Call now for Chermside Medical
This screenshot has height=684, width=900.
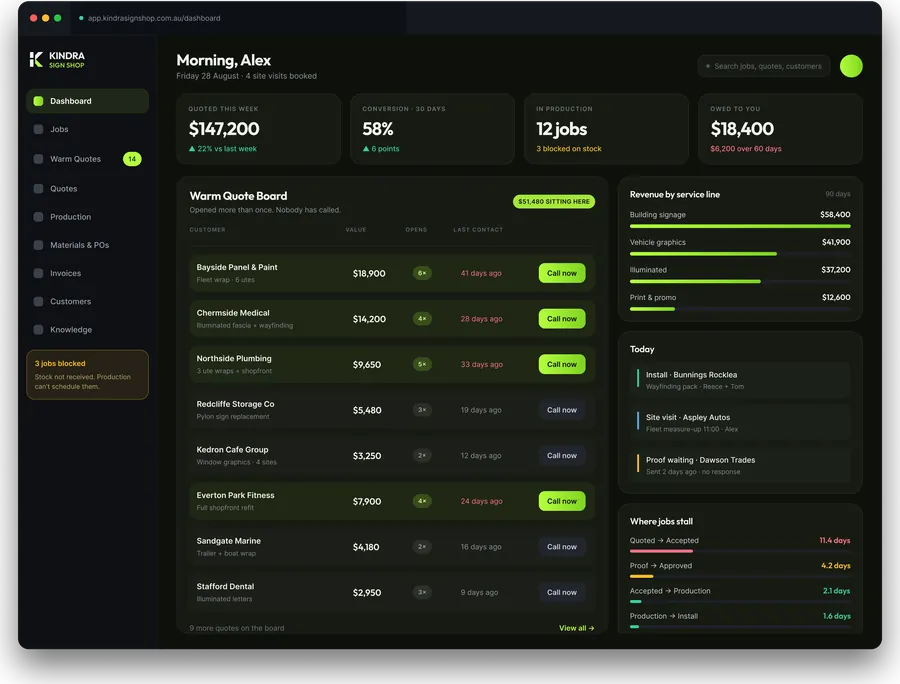click(562, 318)
